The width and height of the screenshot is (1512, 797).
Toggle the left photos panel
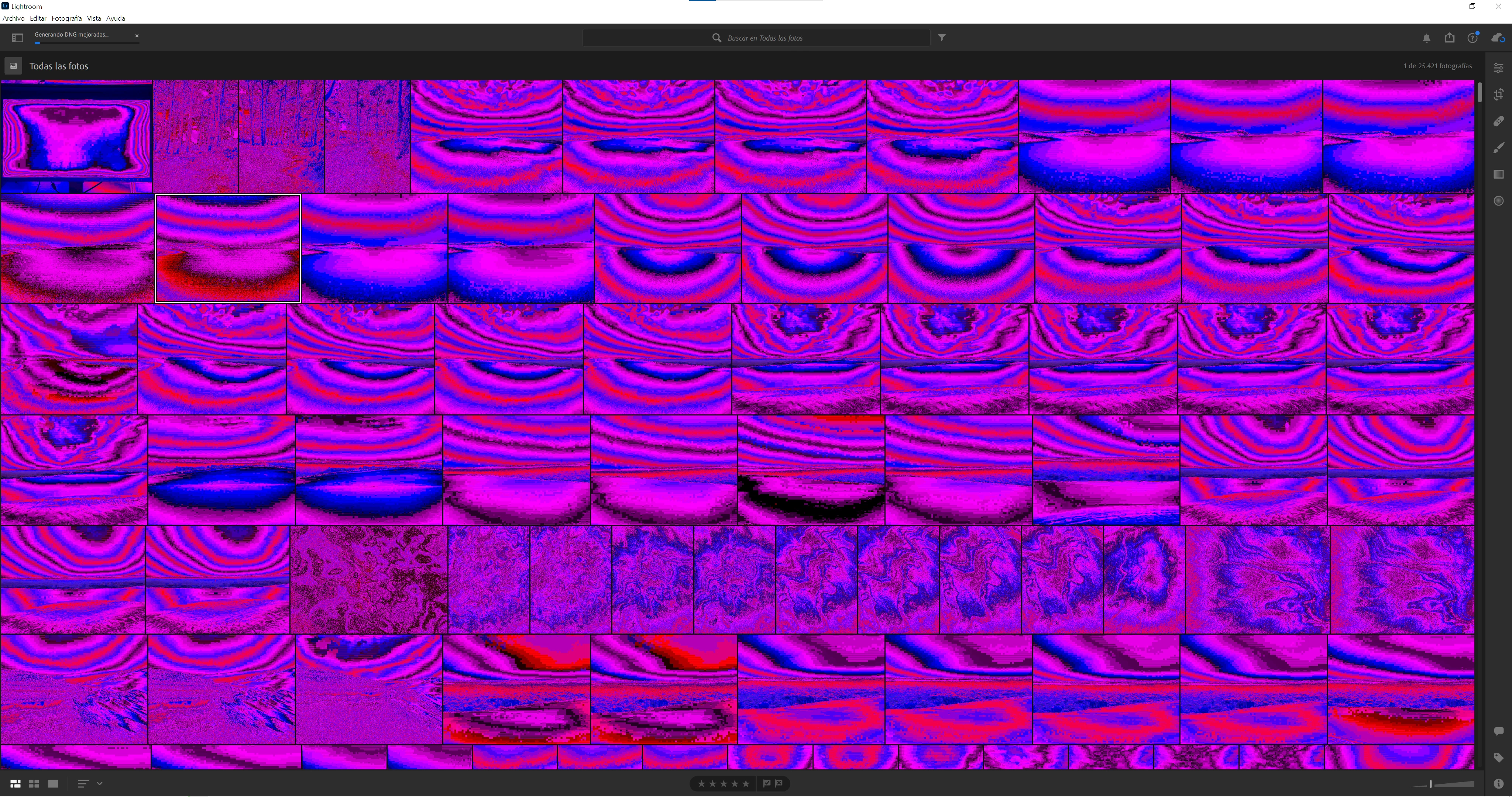click(x=17, y=38)
